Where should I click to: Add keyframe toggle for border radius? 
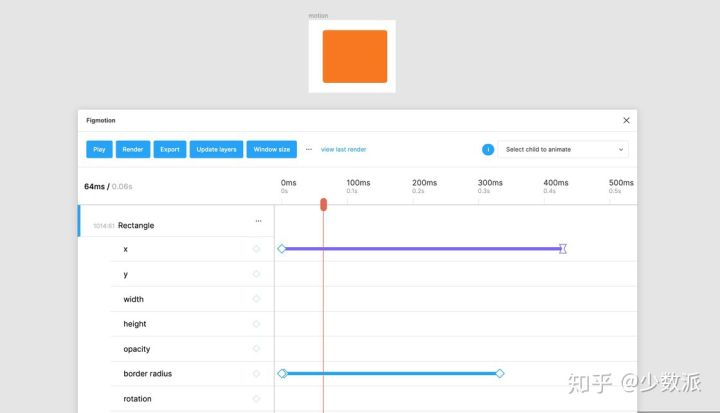[x=256, y=373]
